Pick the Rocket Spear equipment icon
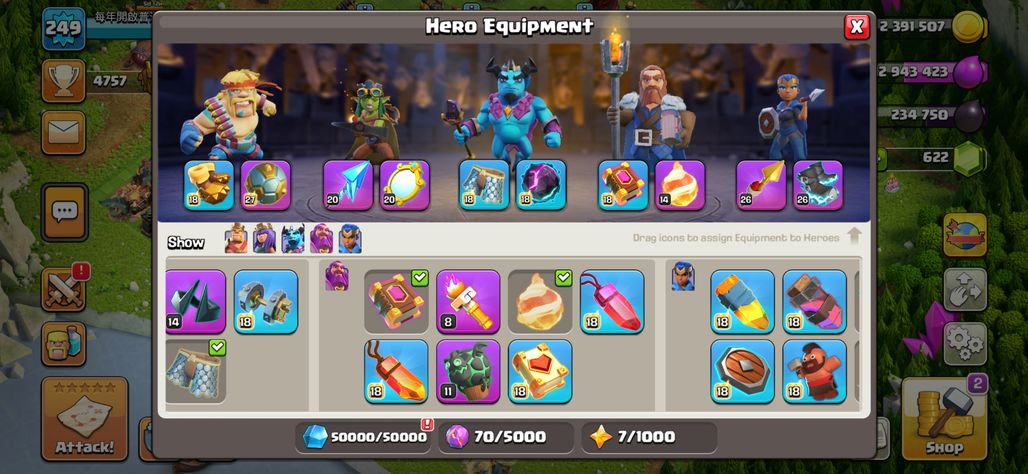The height and width of the screenshot is (474, 1028). tap(761, 185)
